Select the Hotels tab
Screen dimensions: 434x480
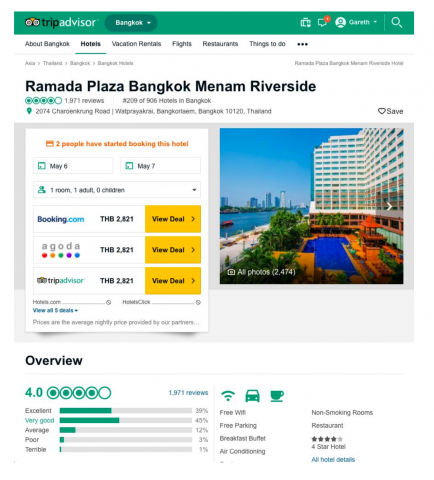(90, 44)
